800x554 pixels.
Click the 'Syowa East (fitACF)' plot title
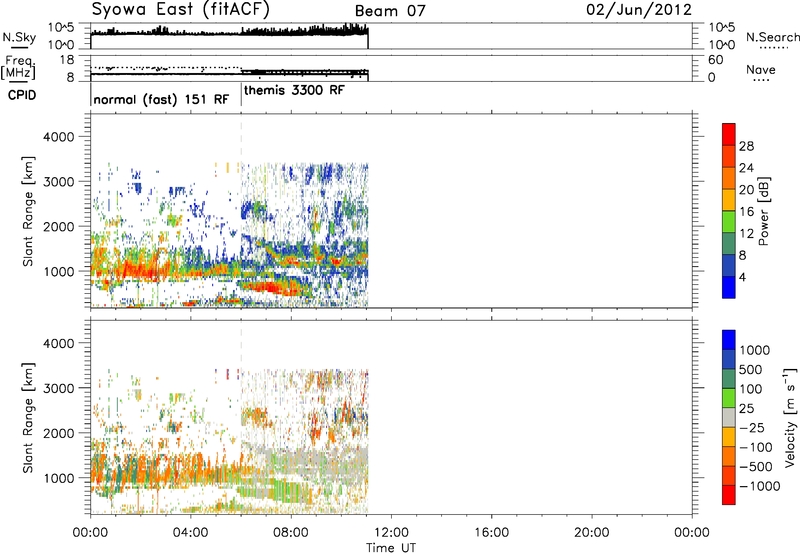click(x=181, y=10)
